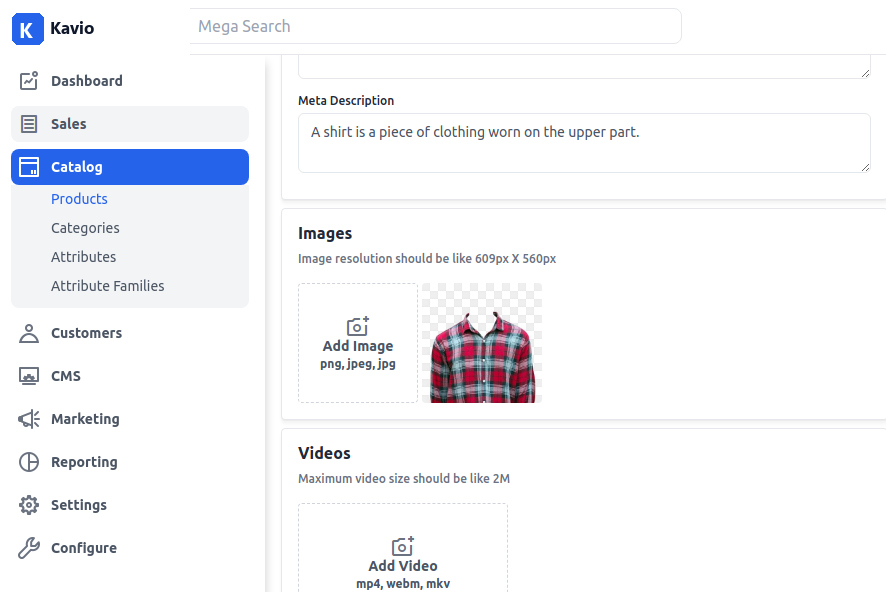
Task: Open the CMS menu entry
Action: pyautogui.click(x=130, y=376)
